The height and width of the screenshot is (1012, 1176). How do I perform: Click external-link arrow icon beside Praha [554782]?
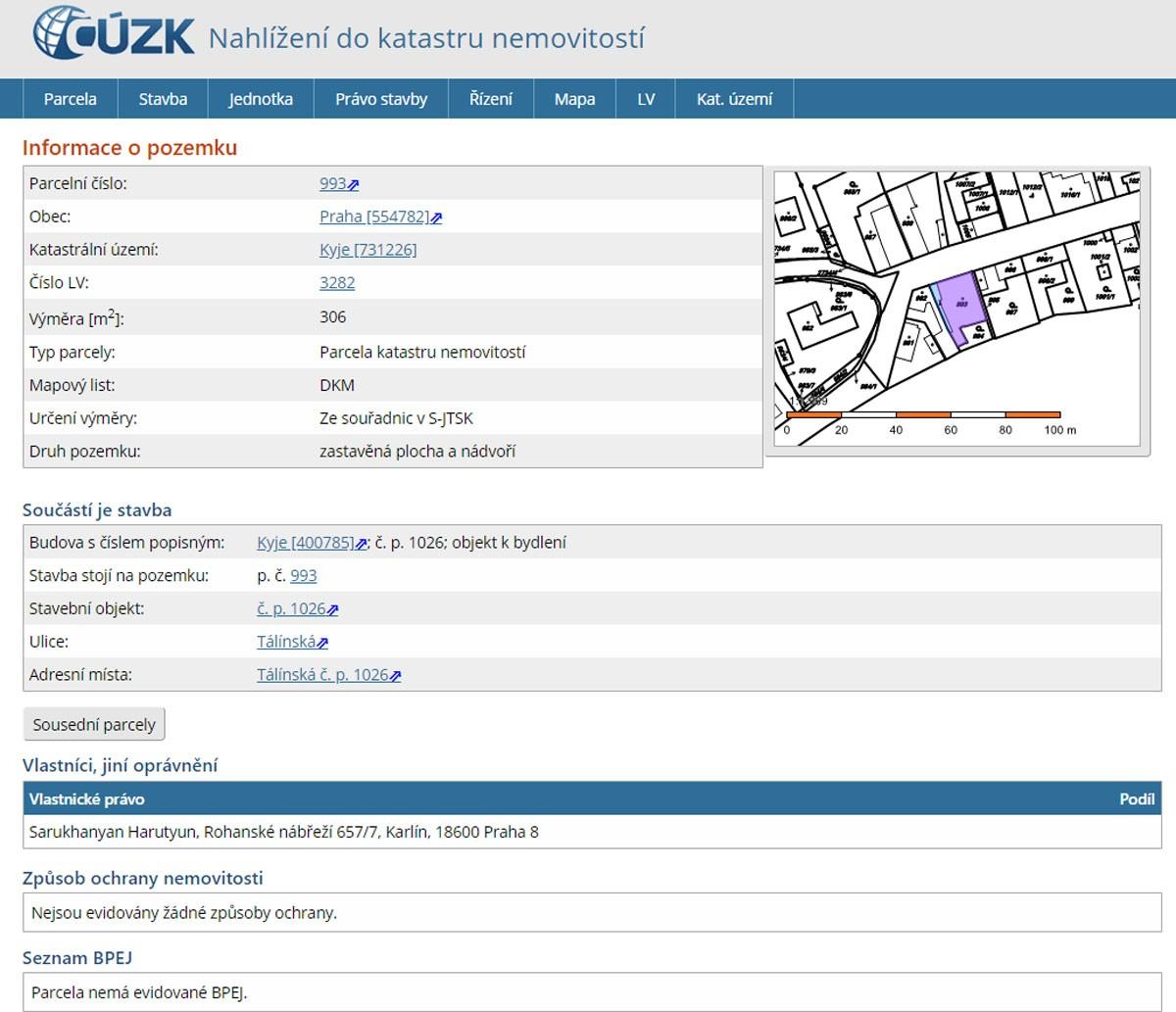point(436,217)
